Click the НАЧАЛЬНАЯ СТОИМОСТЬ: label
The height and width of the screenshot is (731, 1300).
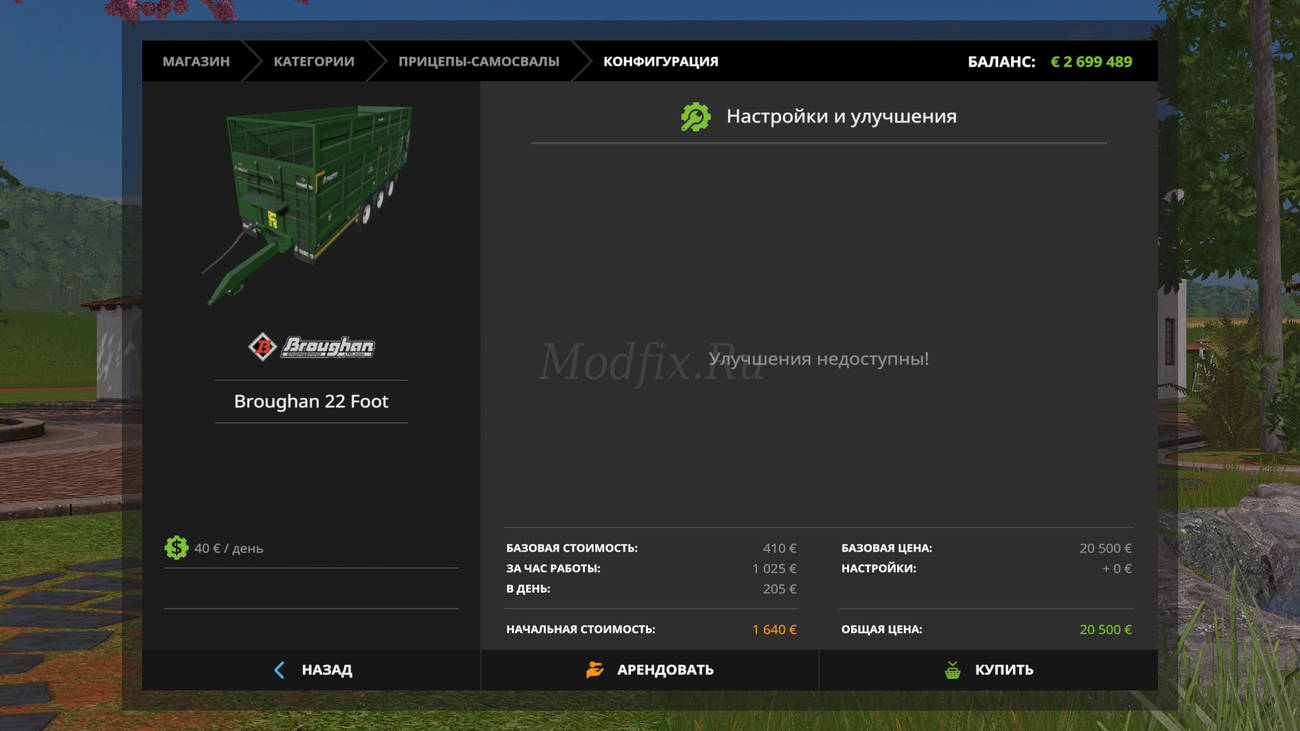point(581,629)
